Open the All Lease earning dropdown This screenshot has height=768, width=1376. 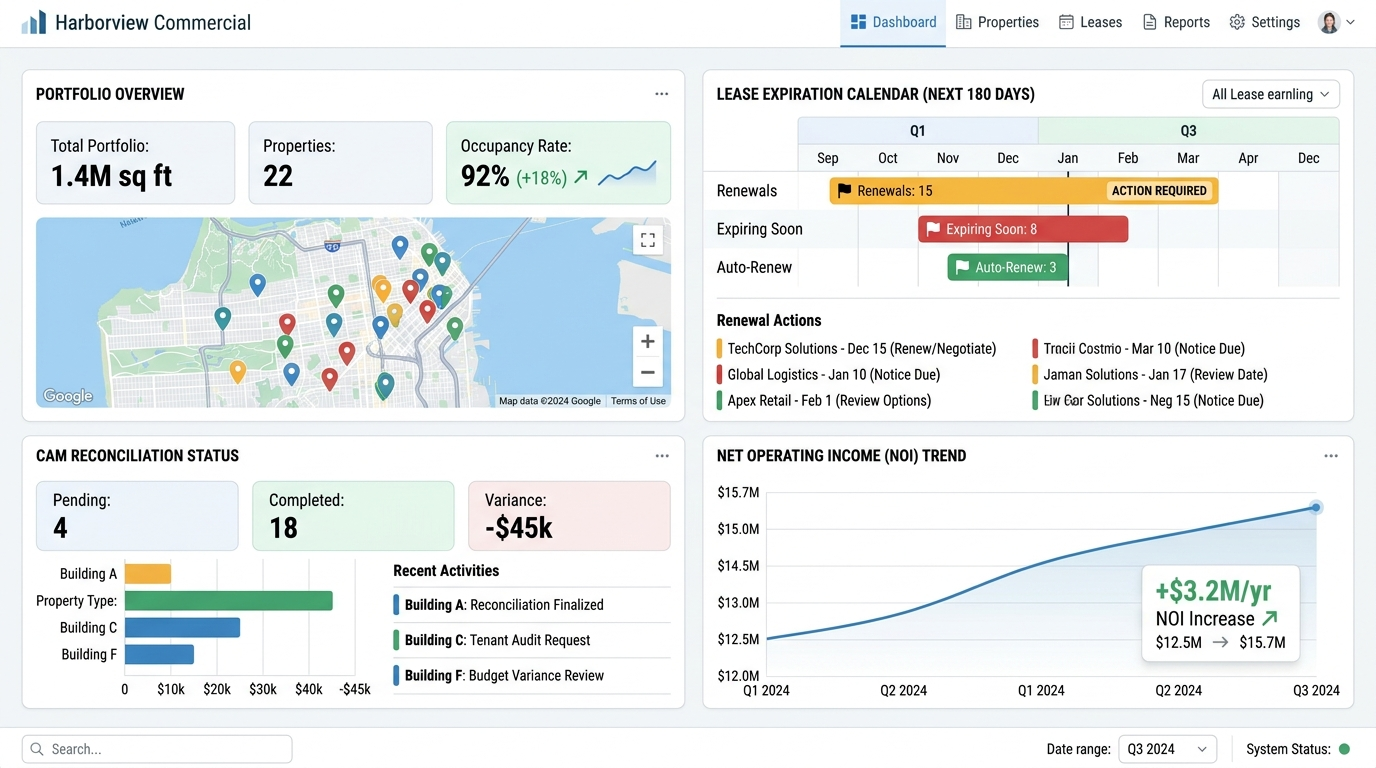tap(1271, 94)
